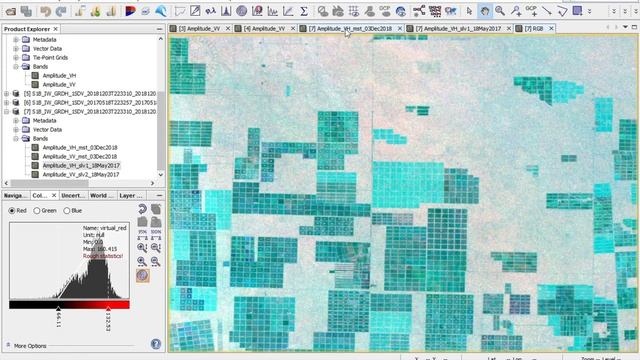Viewport: 640px width, 360px height.
Task: Collapse the top Bands folder
Action: 16,67
